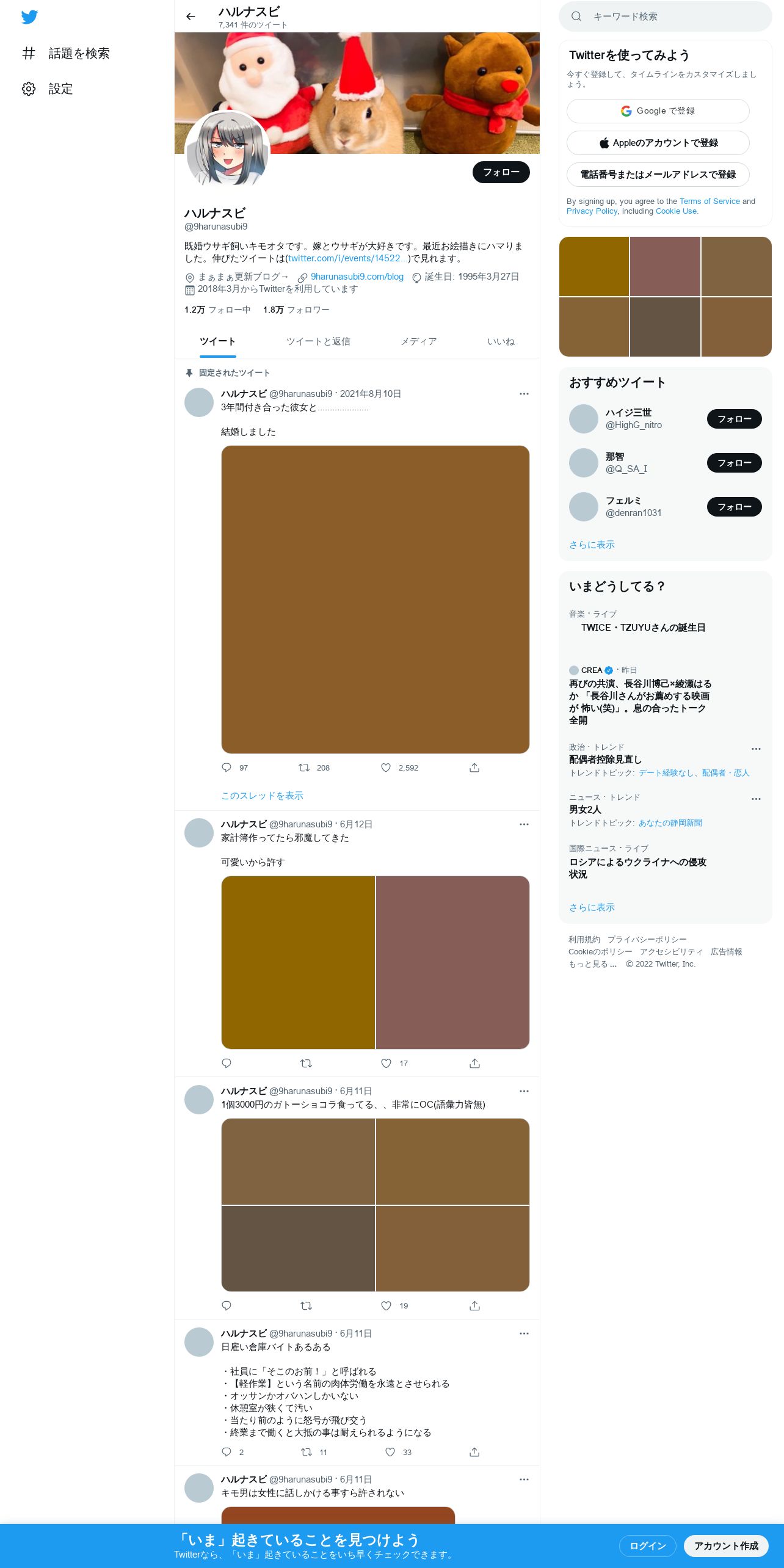Click the Twitter bird logo
784x1568 pixels.
[29, 17]
